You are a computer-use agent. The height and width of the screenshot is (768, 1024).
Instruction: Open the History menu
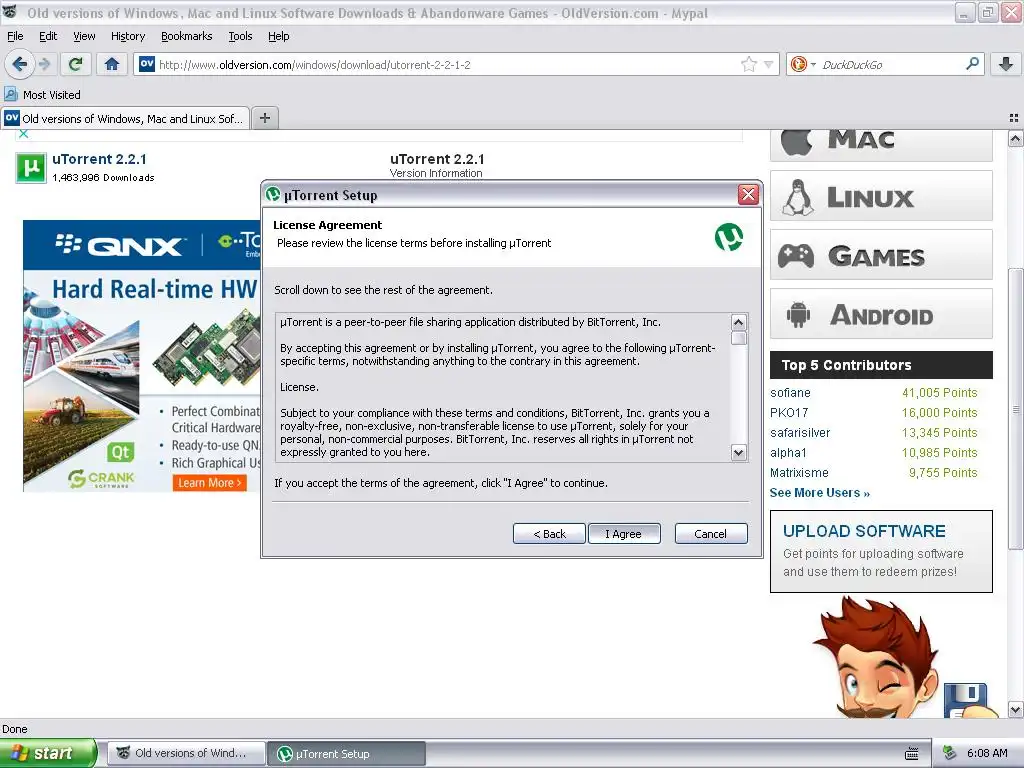(127, 36)
